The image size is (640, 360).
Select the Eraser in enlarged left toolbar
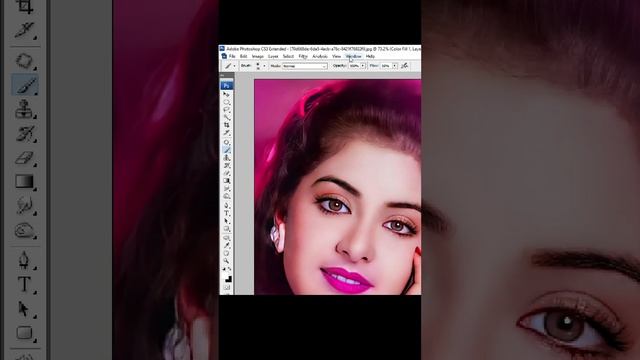tap(24, 158)
